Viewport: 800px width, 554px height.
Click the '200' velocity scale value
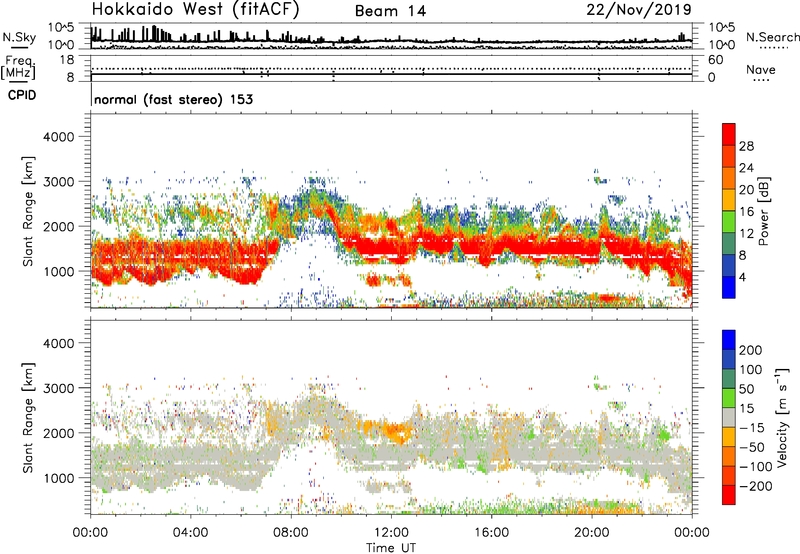pyautogui.click(x=751, y=350)
